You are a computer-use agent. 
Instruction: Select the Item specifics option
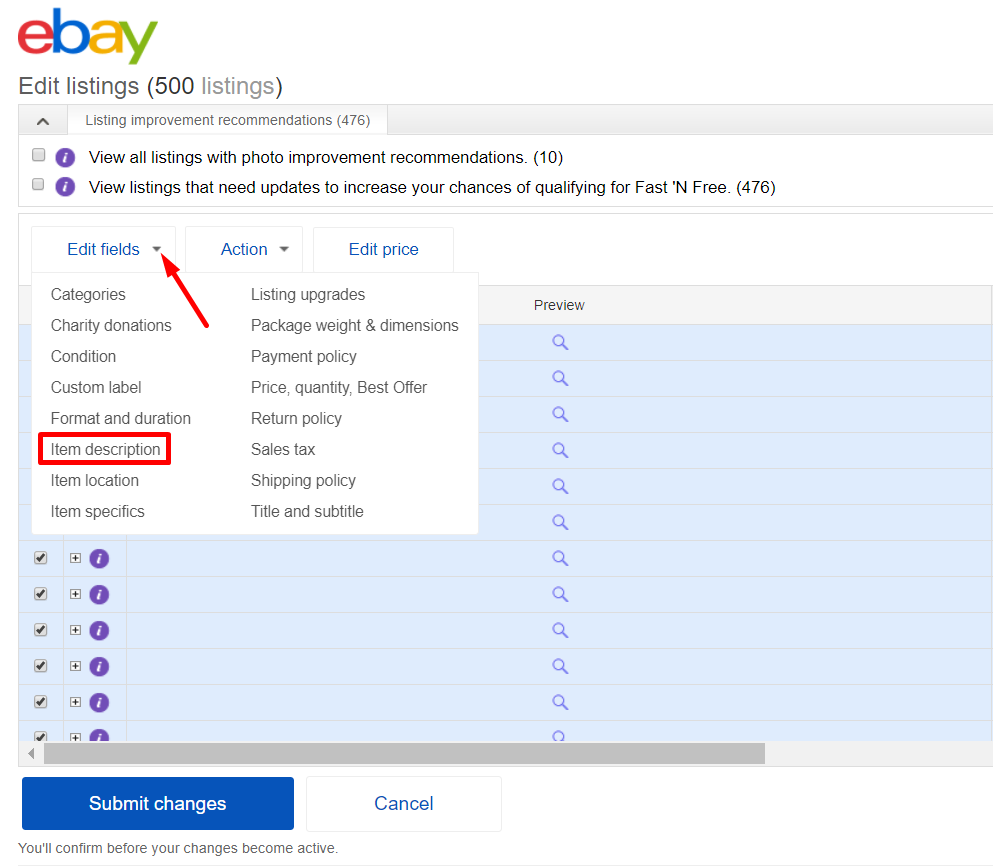(98, 512)
